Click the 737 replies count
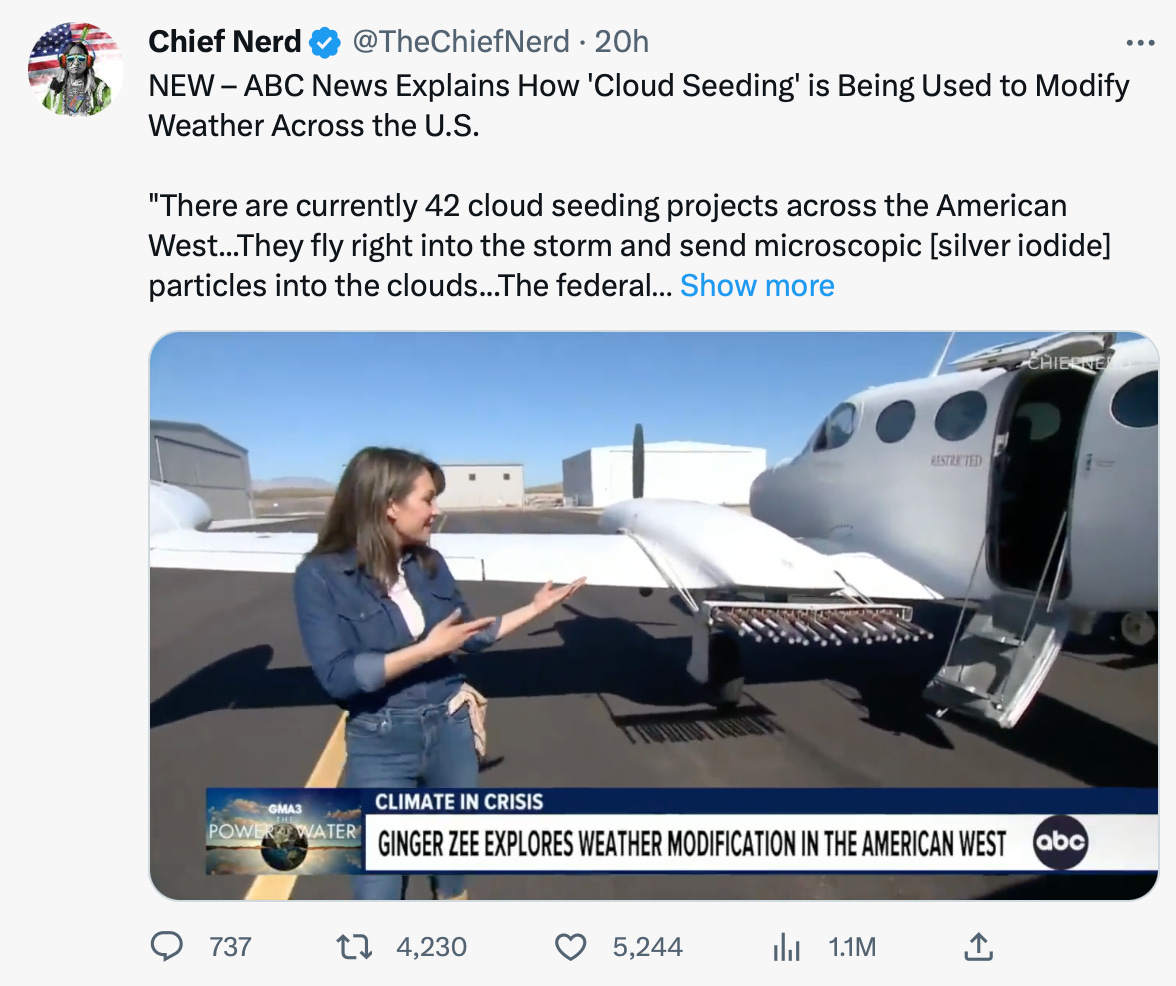The image size is (1176, 986). tap(229, 946)
